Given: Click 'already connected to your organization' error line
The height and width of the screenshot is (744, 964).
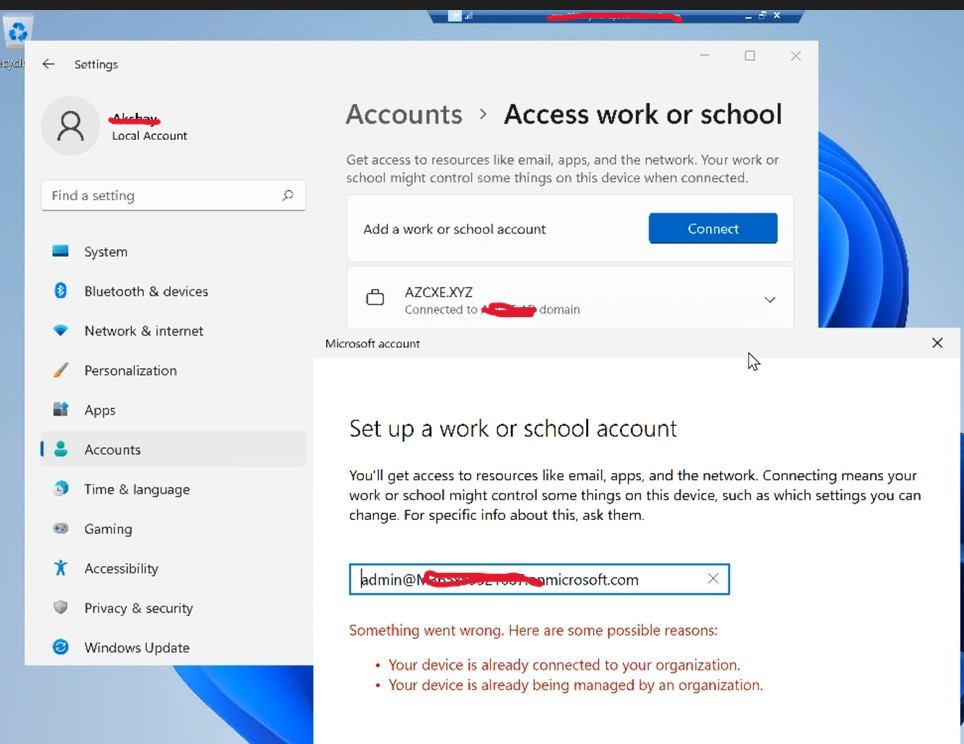Looking at the screenshot, I should 564,665.
